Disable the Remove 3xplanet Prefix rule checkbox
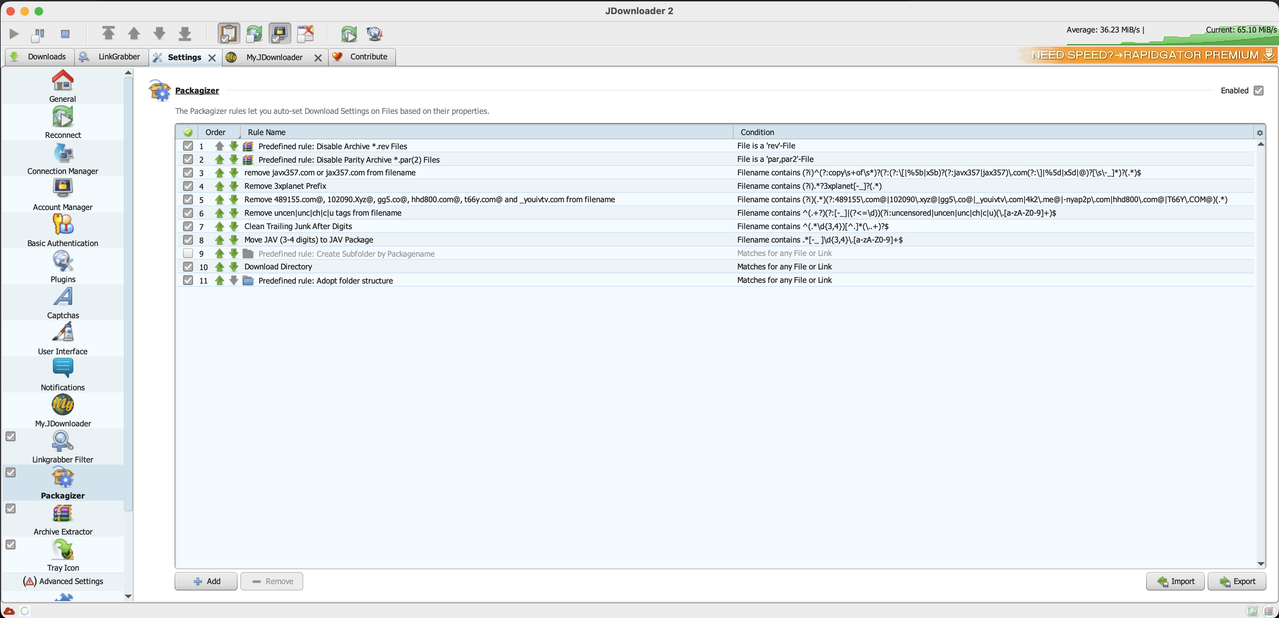Image resolution: width=1279 pixels, height=618 pixels. tap(188, 186)
